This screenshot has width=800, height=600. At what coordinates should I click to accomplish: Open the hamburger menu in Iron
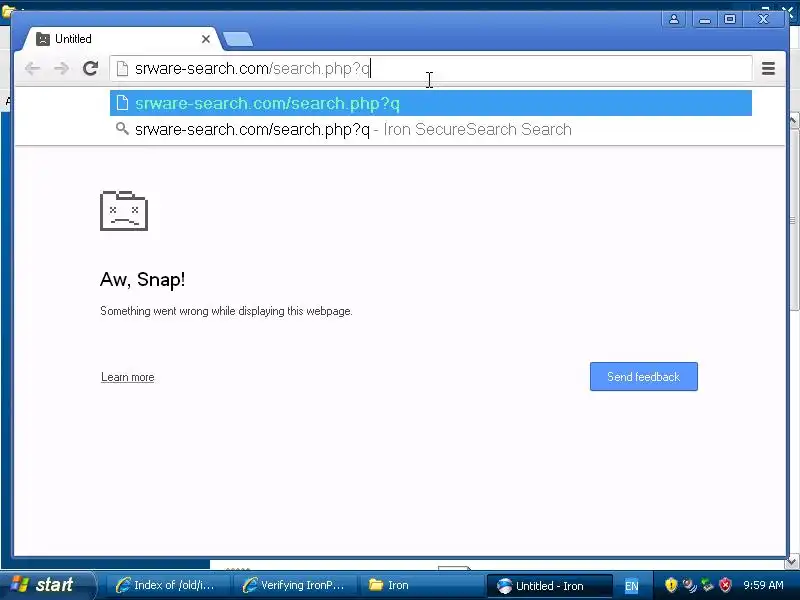[x=768, y=68]
